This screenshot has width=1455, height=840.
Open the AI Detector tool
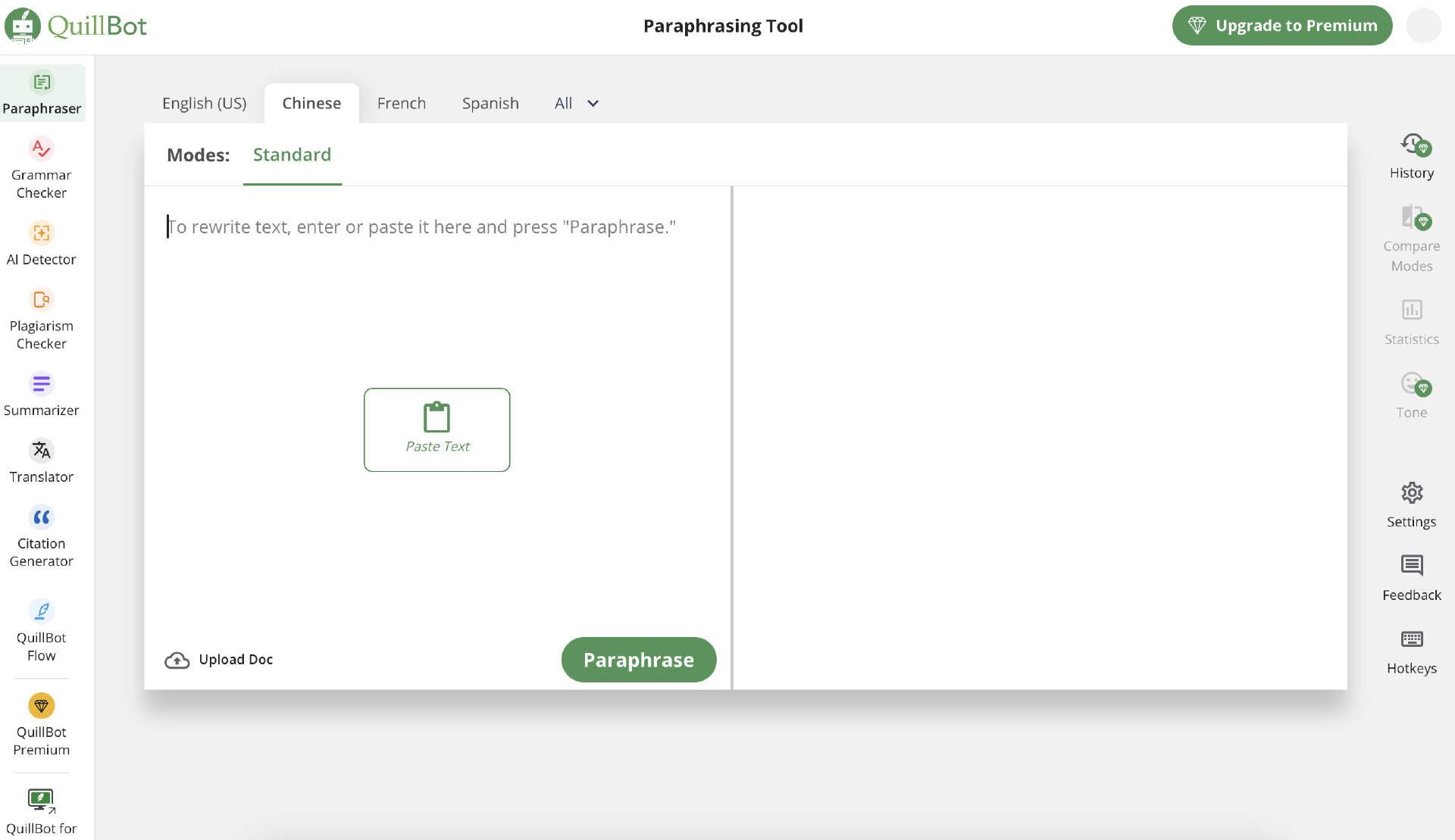[x=42, y=243]
